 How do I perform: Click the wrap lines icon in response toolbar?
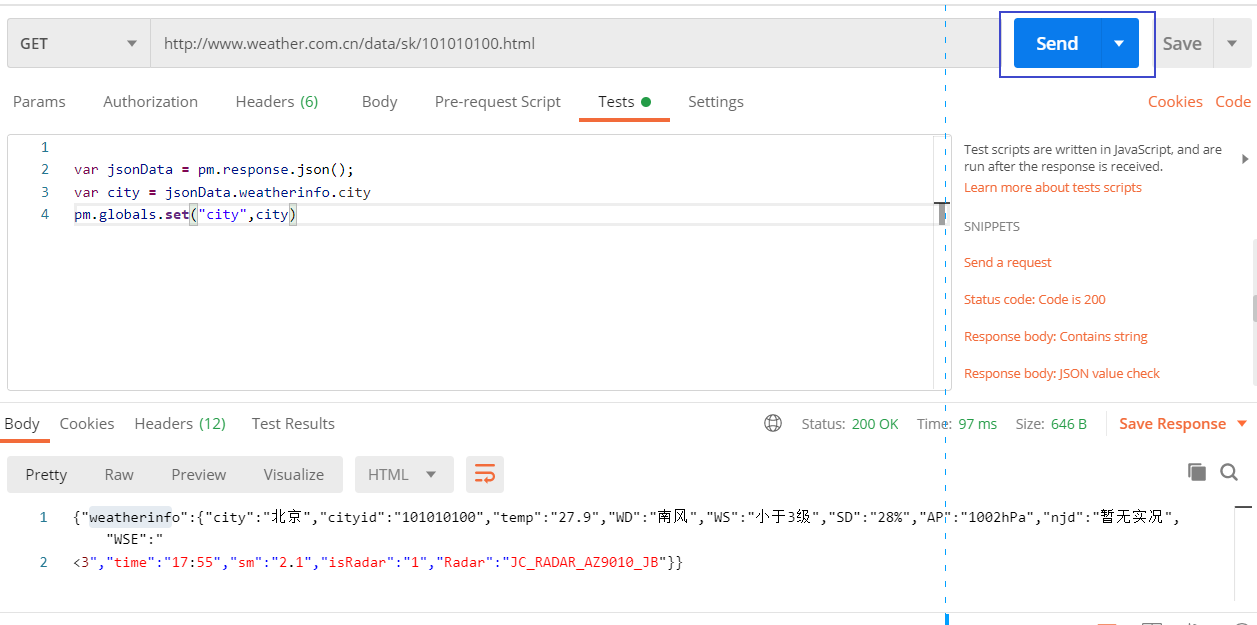click(x=484, y=474)
